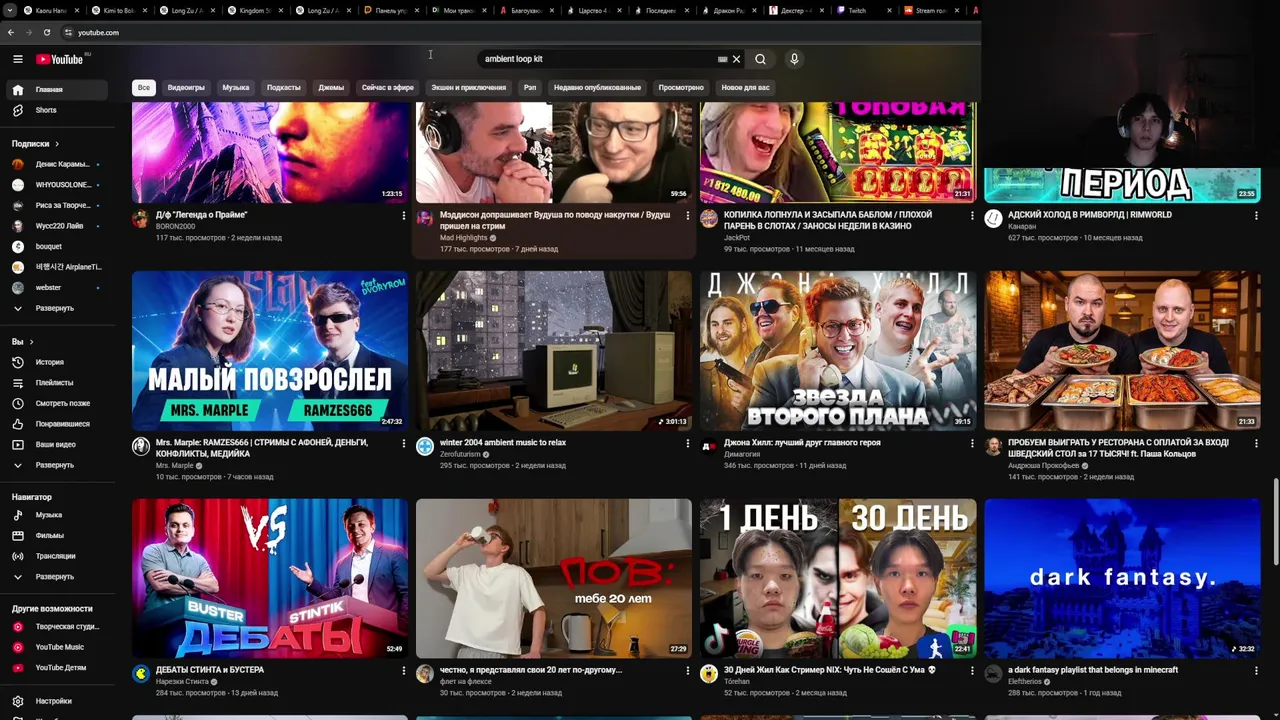The height and width of the screenshot is (720, 1280).
Task: Focus the search field containing ambient loop kit
Action: click(599, 59)
